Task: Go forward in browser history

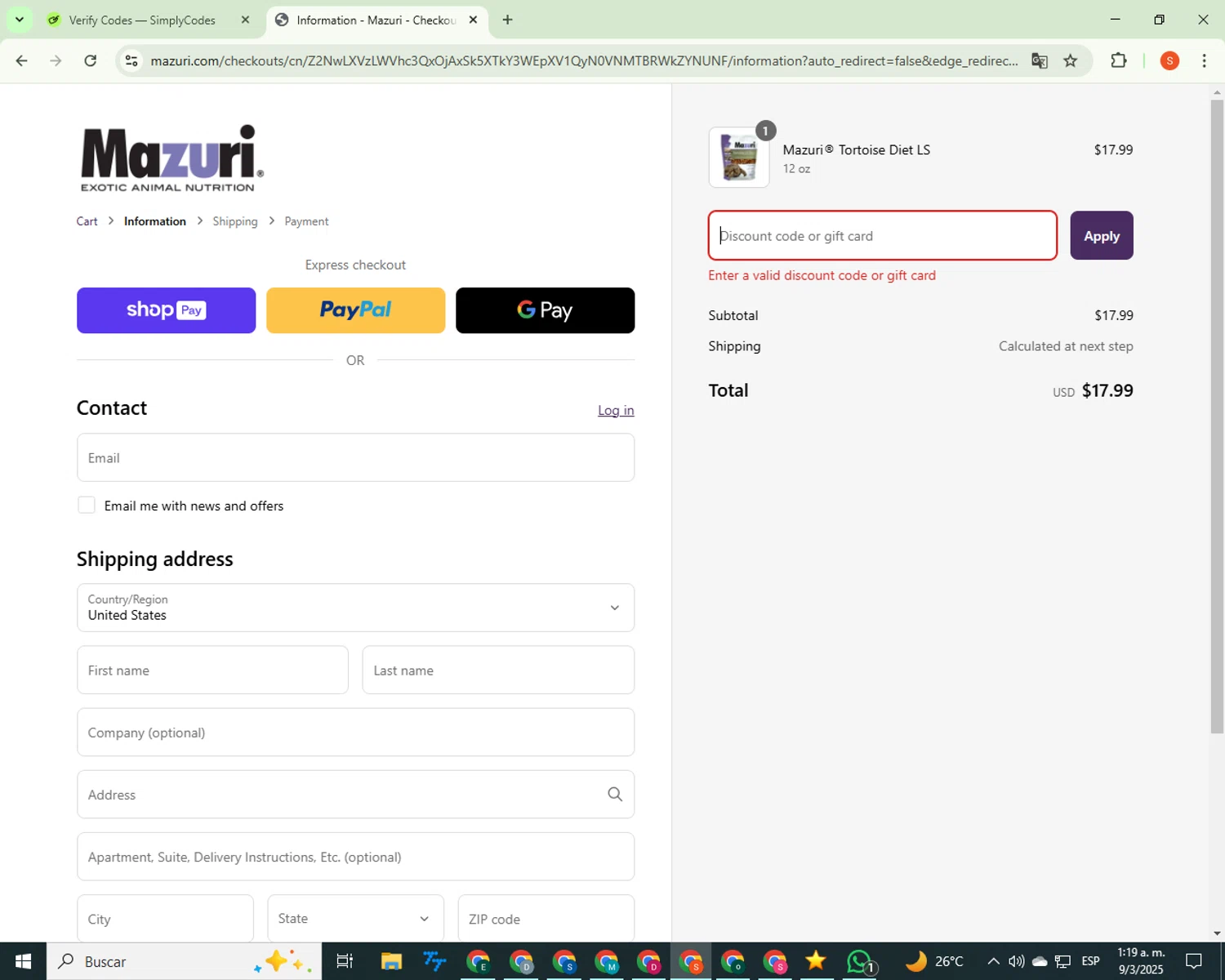Action: (56, 60)
